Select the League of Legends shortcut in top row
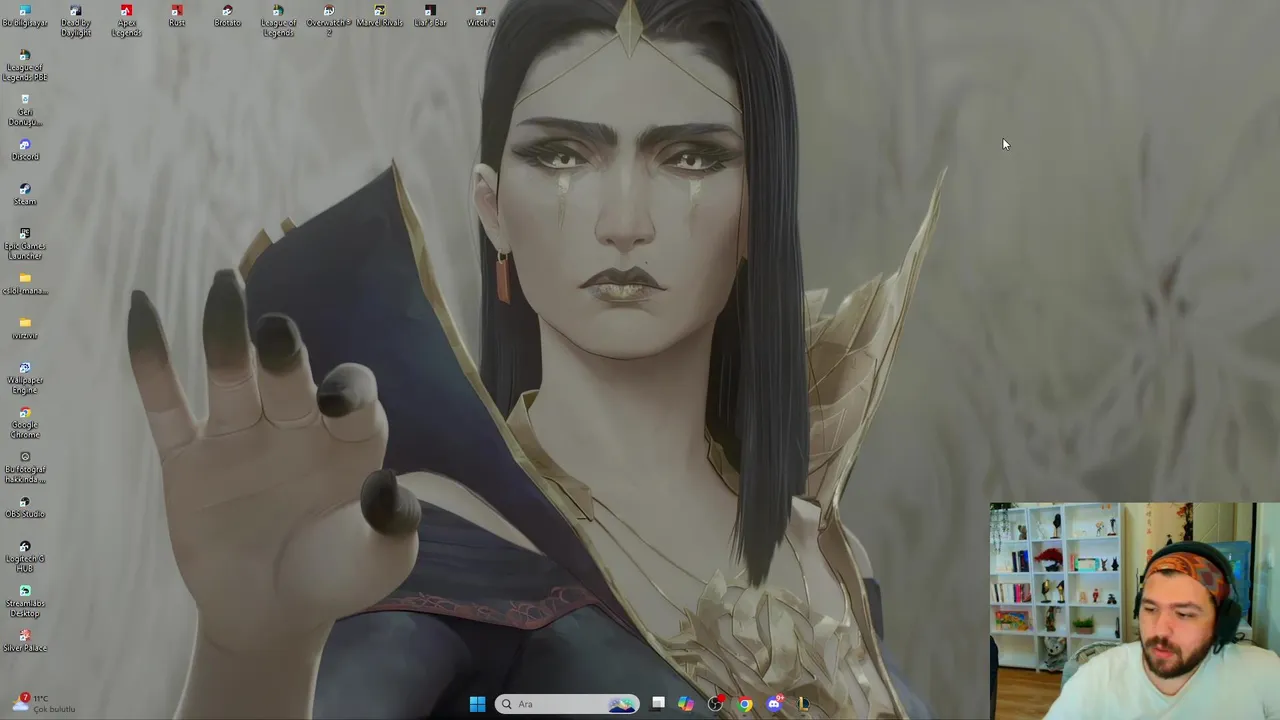Viewport: 1280px width, 720px height. [x=278, y=21]
